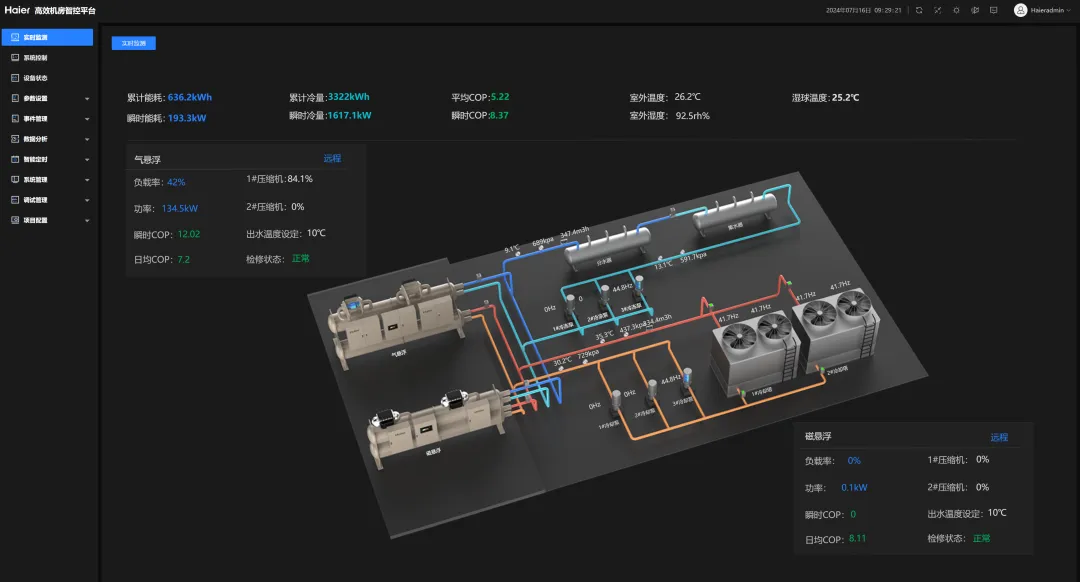Select the 气悬浮 chiller unit in diagram
The height and width of the screenshot is (582, 1080).
coord(400,320)
